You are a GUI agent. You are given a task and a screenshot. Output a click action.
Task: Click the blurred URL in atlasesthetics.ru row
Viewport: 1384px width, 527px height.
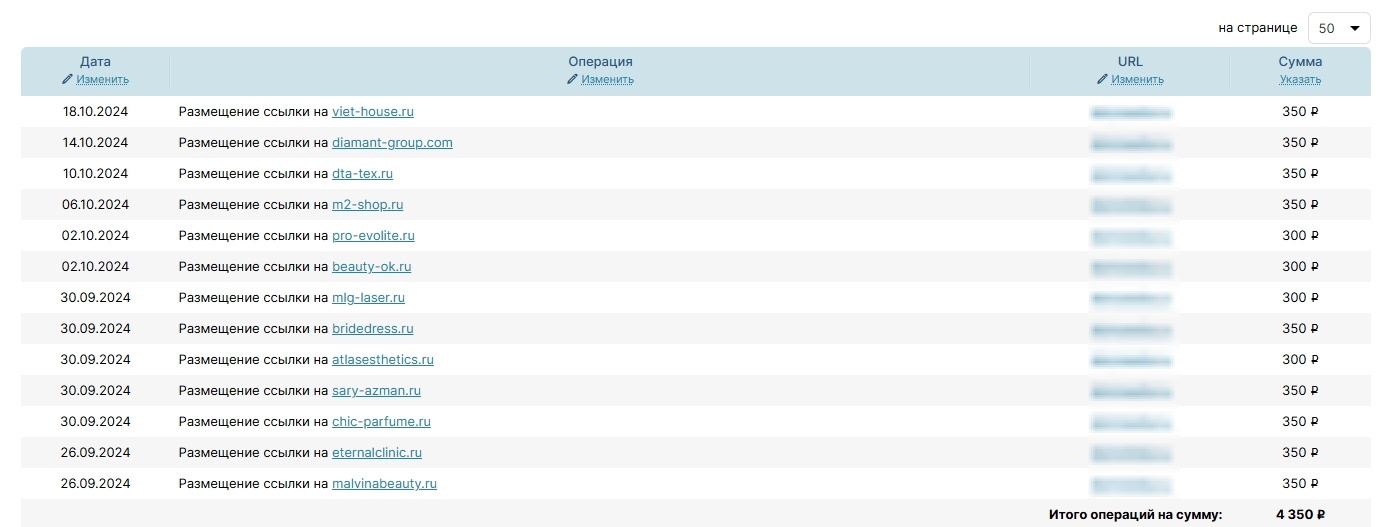[x=1131, y=360]
